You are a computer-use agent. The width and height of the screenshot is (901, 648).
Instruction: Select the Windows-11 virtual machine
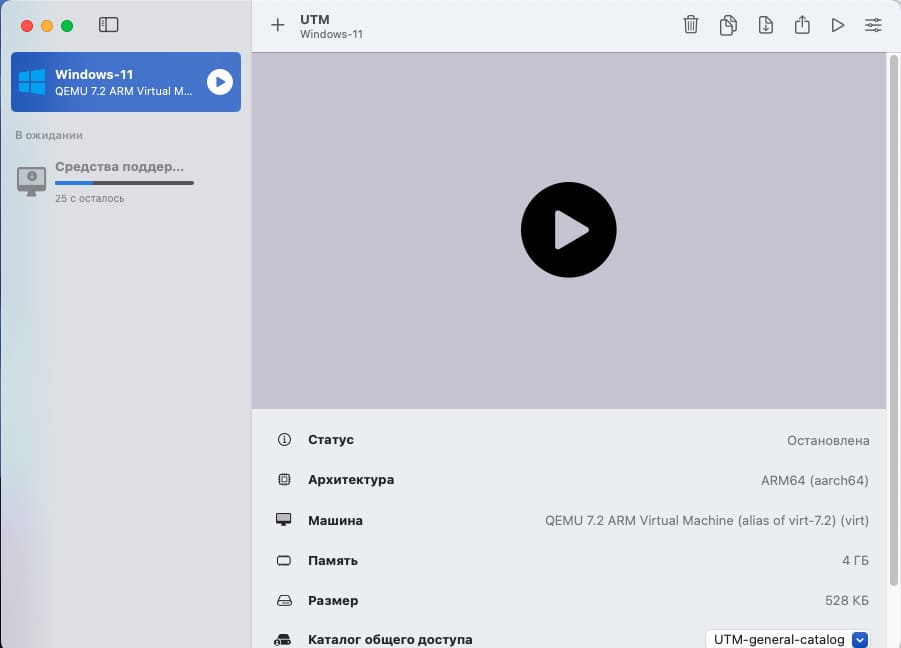point(110,82)
